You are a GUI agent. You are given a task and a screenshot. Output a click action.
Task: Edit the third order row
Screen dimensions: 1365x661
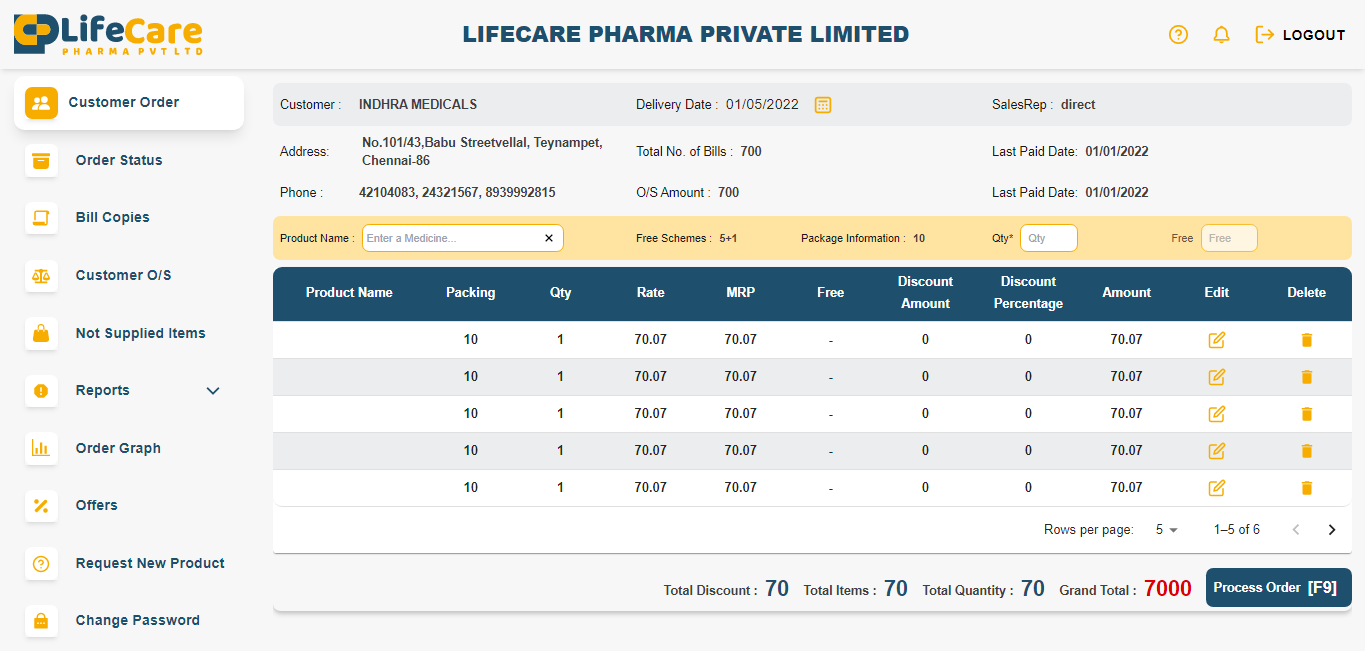(1217, 414)
